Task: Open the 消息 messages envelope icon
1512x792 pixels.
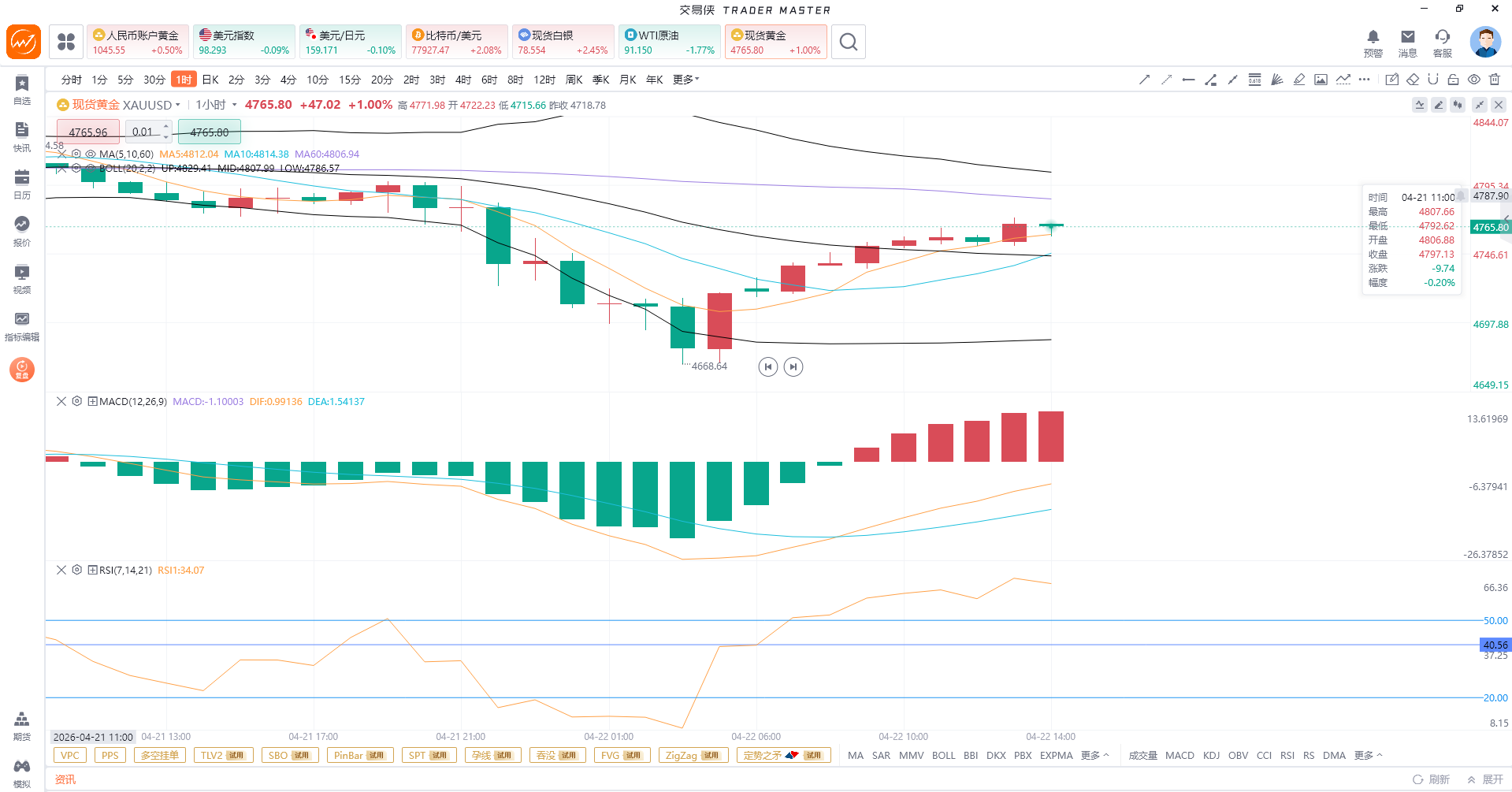Action: click(x=1408, y=43)
